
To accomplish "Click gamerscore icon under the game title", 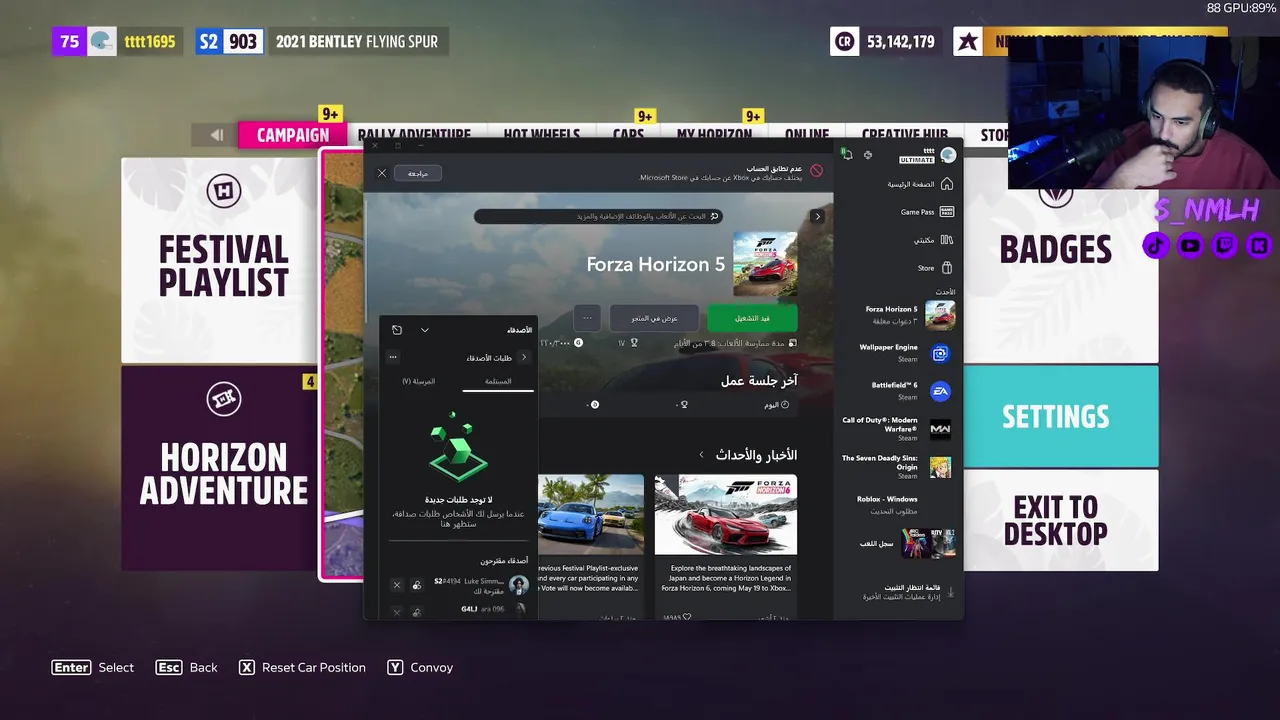I will pos(578,343).
